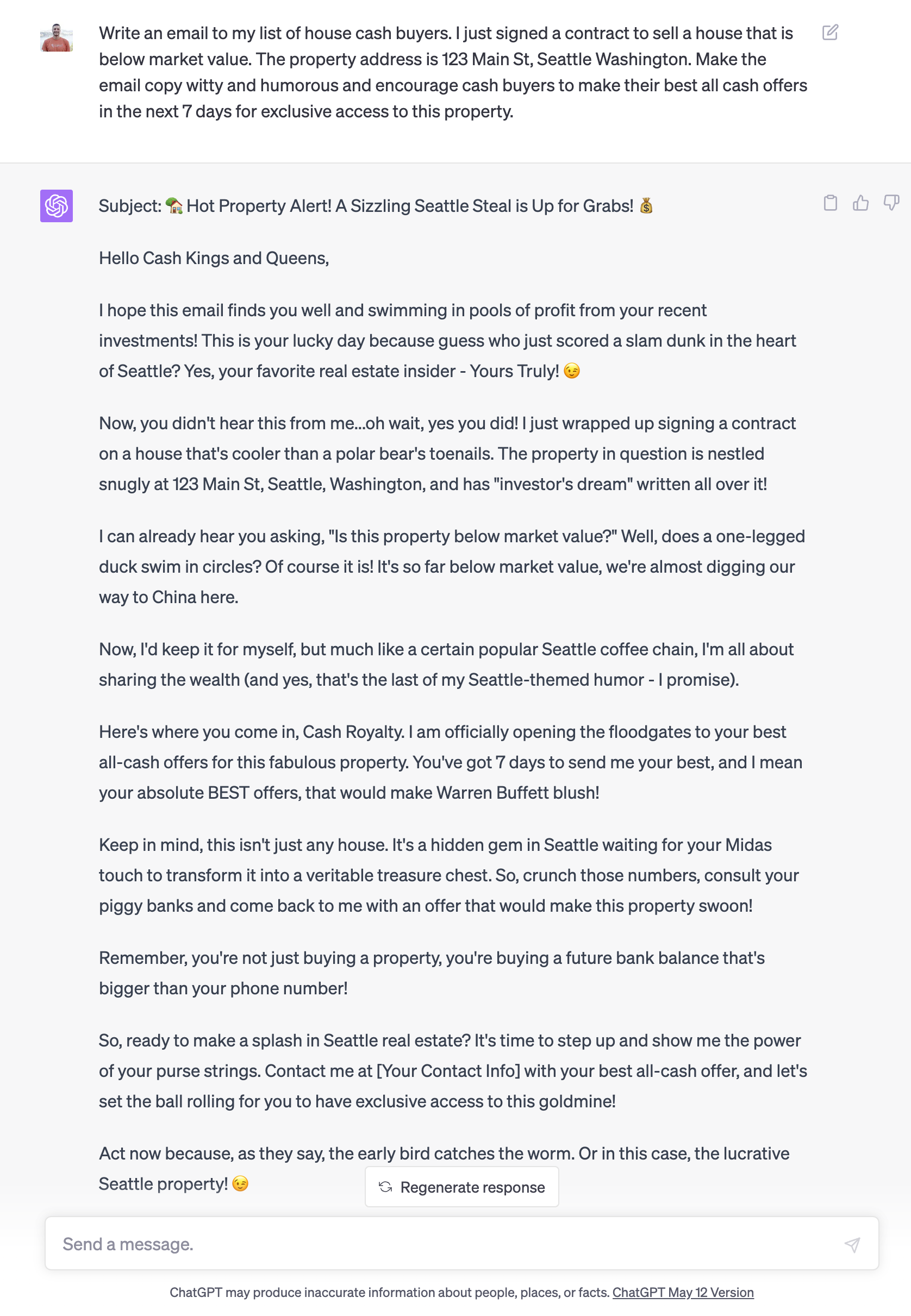Click the "[Your Contact Info]" placeholder text
The image size is (911, 1316).
click(x=448, y=1071)
